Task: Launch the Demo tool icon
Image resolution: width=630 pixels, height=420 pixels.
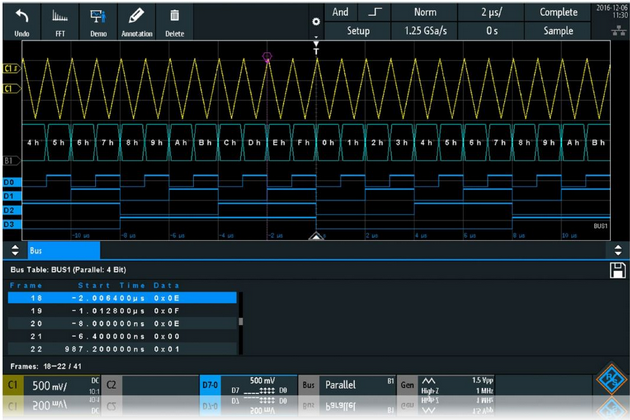Action: tap(98, 23)
